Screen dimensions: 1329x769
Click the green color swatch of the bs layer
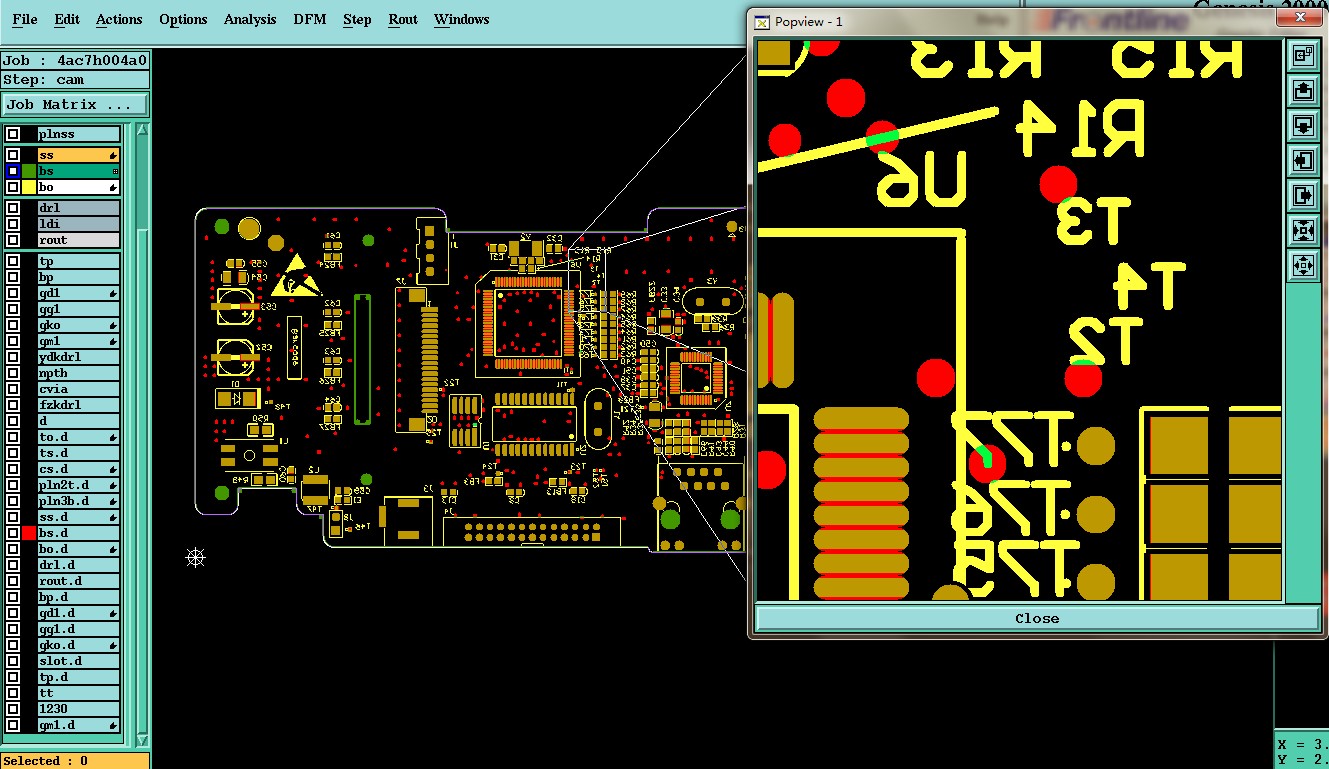pyautogui.click(x=29, y=172)
